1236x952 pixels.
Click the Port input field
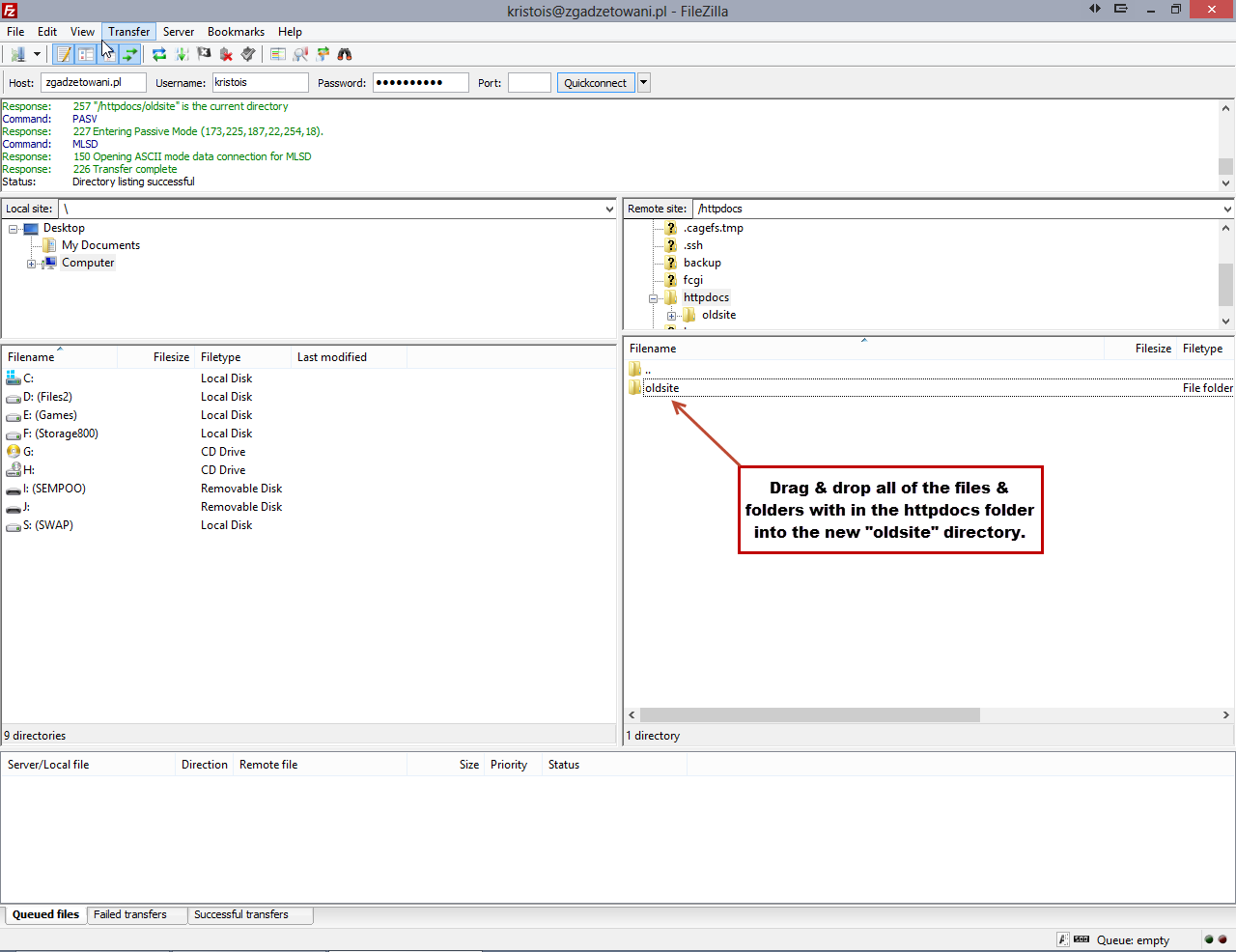pos(529,83)
